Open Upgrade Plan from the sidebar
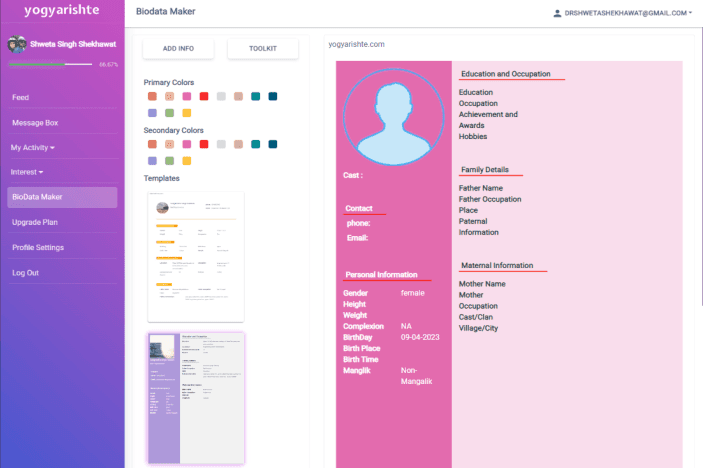The height and width of the screenshot is (468, 704). [35, 222]
